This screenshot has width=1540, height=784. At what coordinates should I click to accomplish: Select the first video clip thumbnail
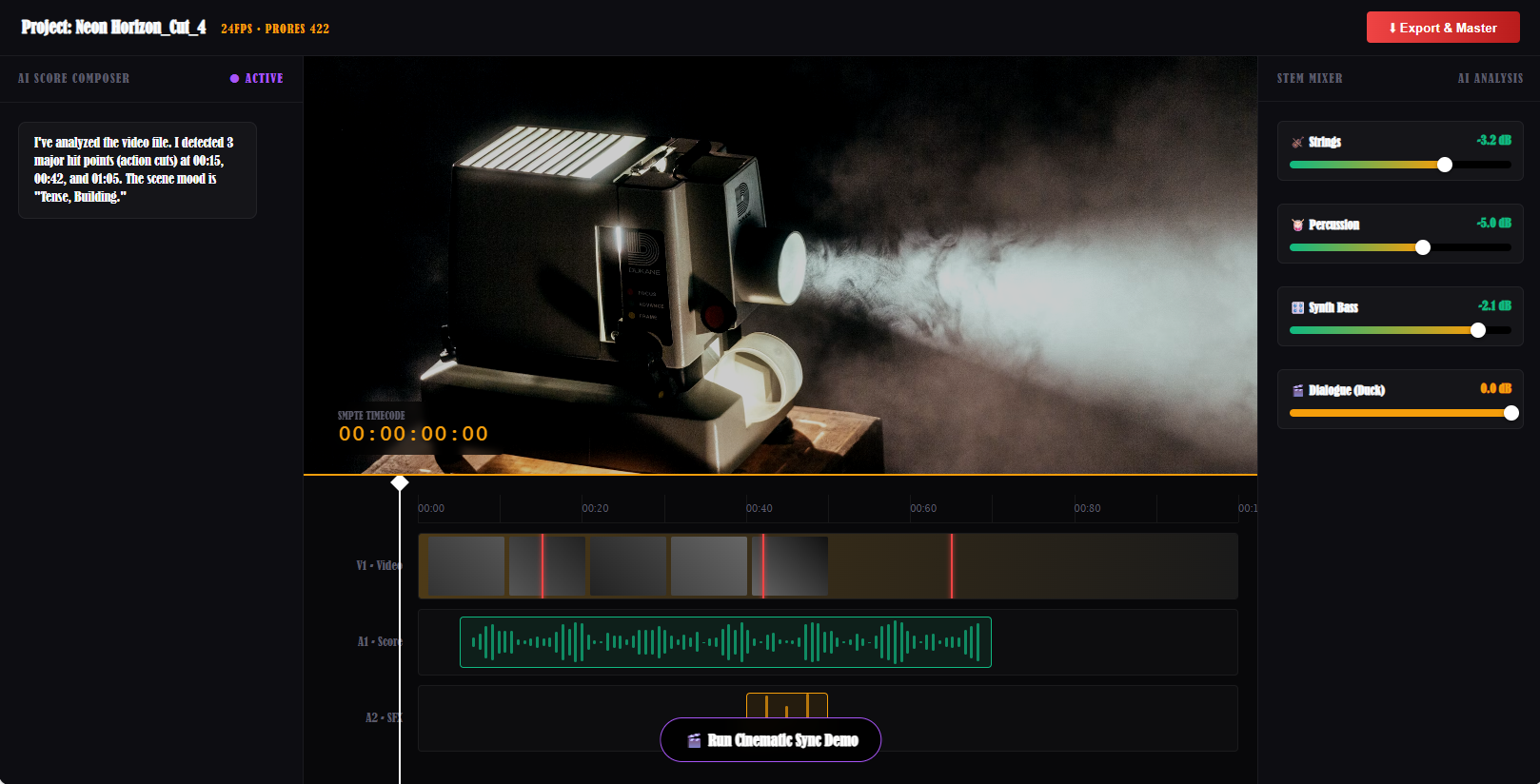click(x=466, y=566)
